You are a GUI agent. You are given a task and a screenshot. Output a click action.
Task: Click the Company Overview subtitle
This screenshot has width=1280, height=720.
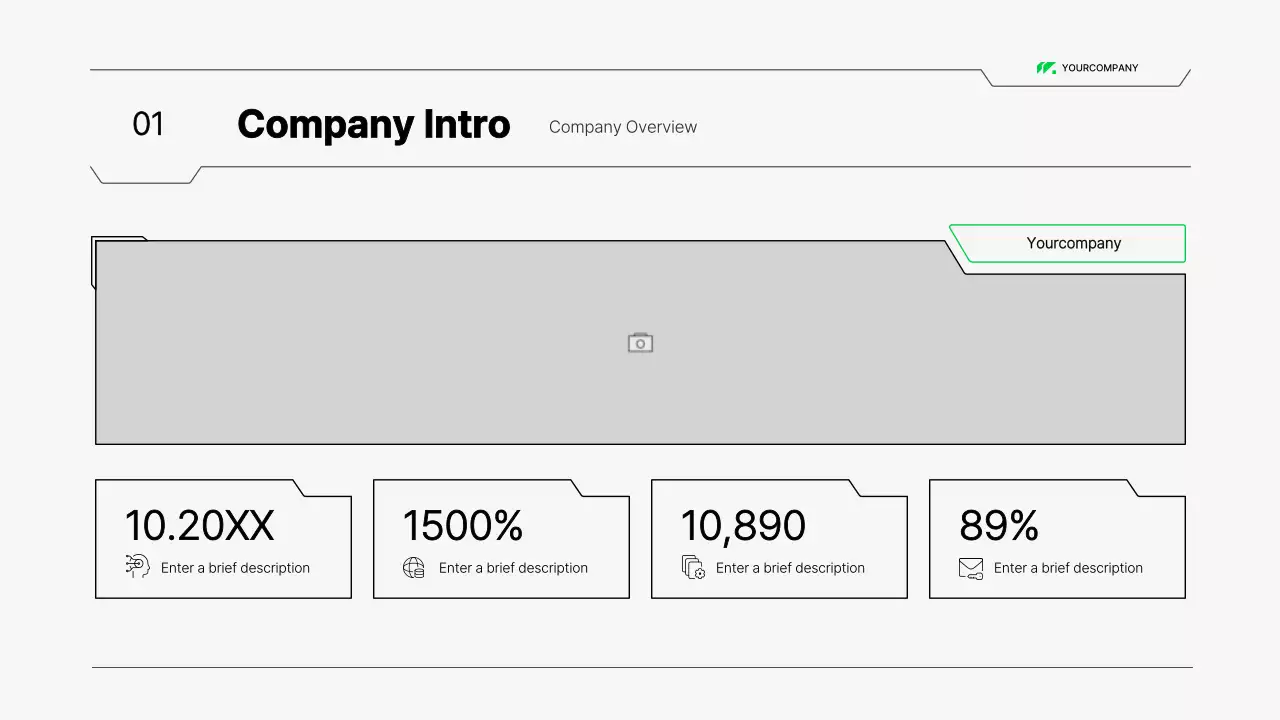click(623, 127)
